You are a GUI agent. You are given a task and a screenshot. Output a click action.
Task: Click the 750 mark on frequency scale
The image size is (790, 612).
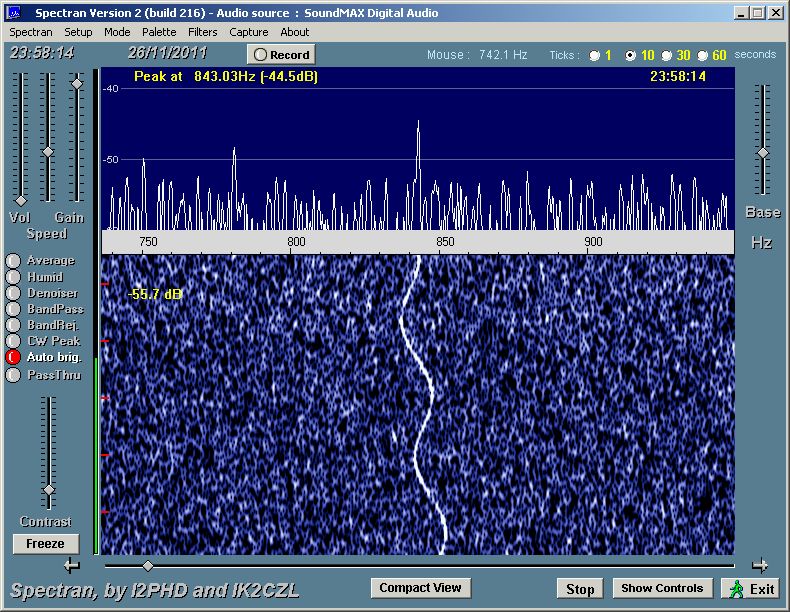(x=148, y=242)
